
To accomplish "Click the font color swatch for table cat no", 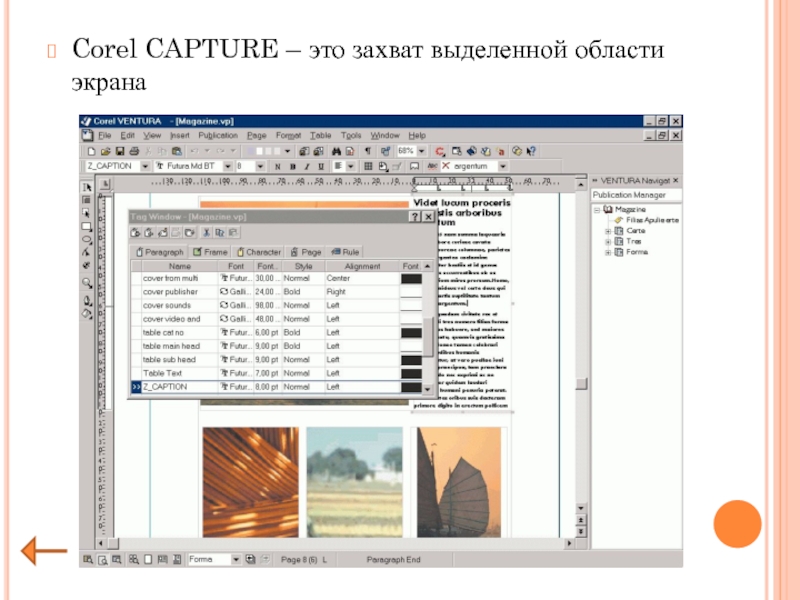I will coord(411,332).
